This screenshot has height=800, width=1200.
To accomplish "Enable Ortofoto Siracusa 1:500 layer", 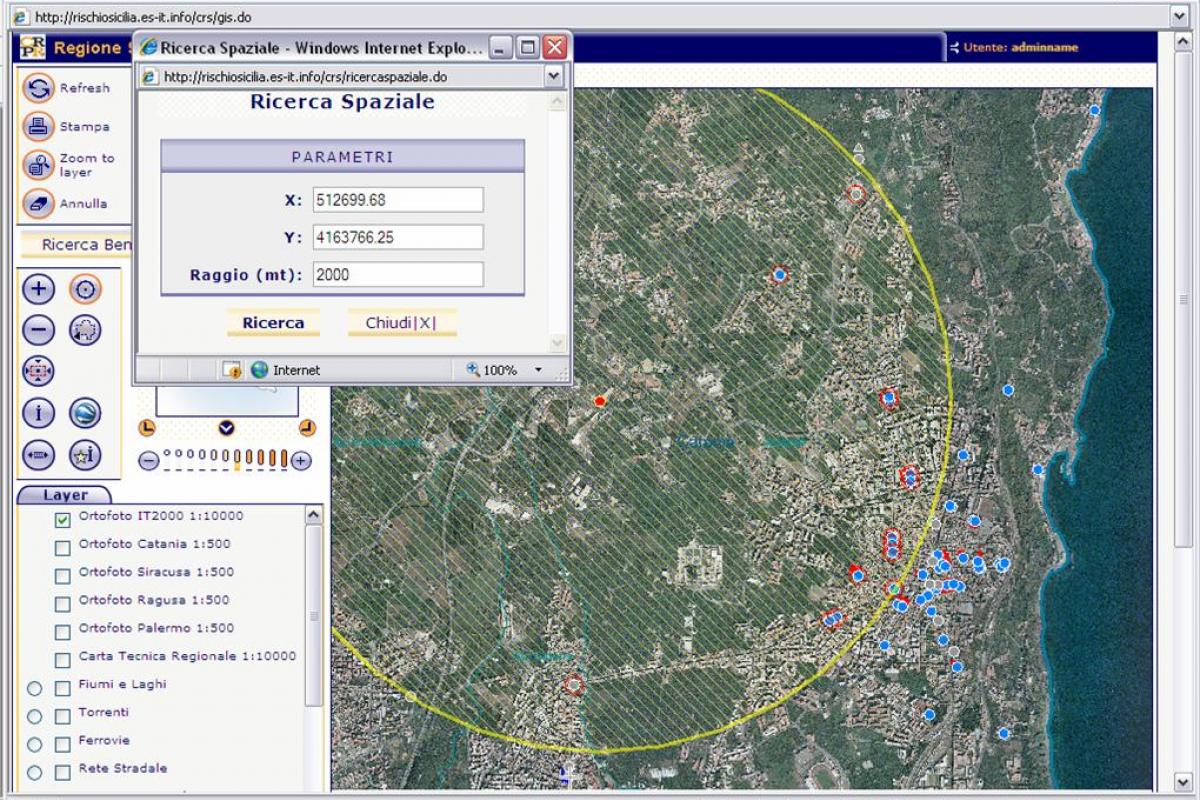I will [x=62, y=576].
